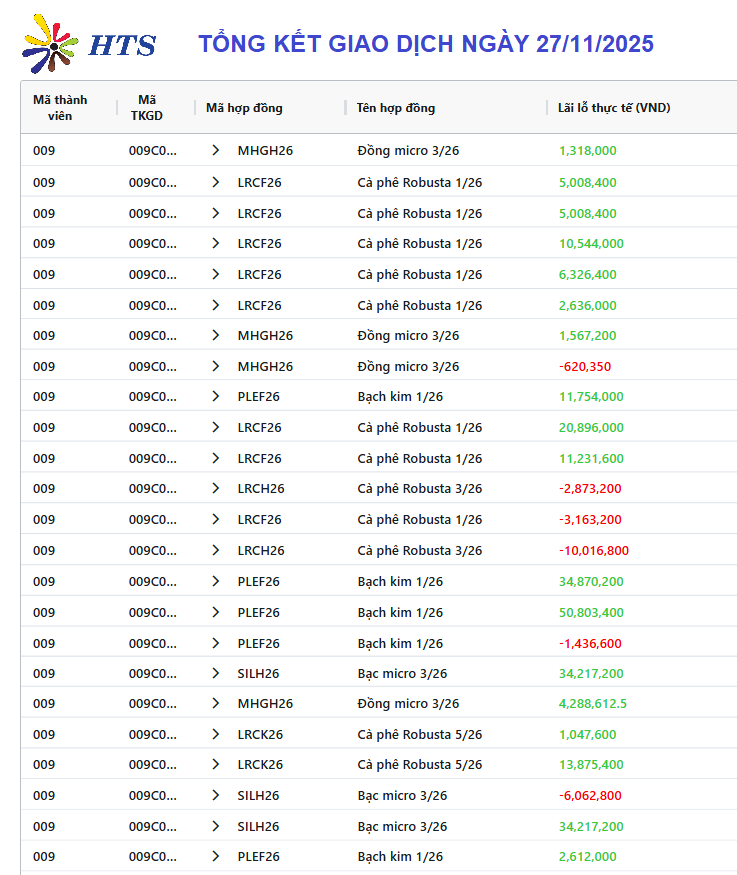The image size is (737, 875).
Task: Sort by "Lãi lỗ thực tế (VND)" header
Action: pos(614,108)
